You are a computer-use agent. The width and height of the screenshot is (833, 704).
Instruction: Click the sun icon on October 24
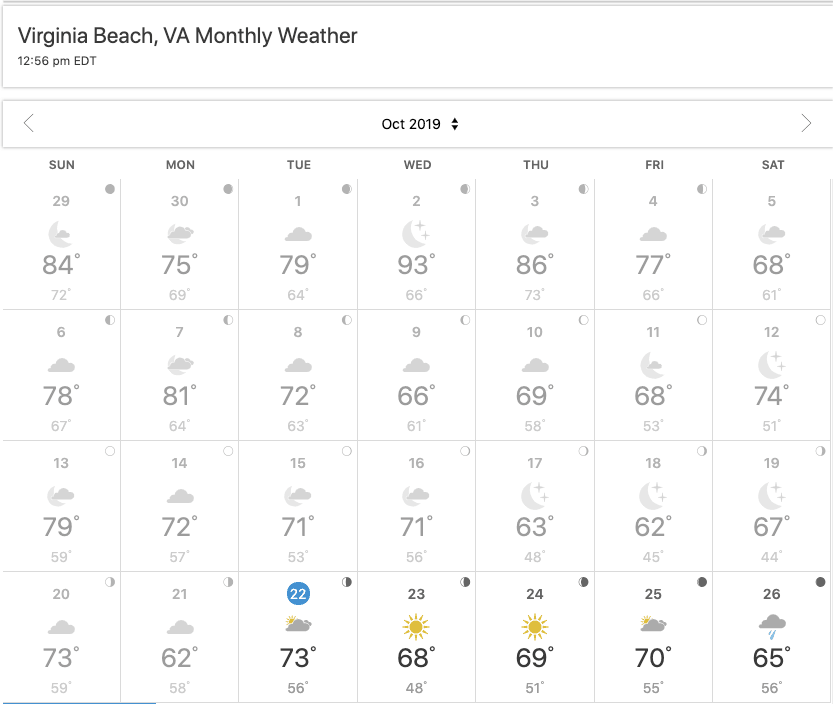pyautogui.click(x=534, y=626)
